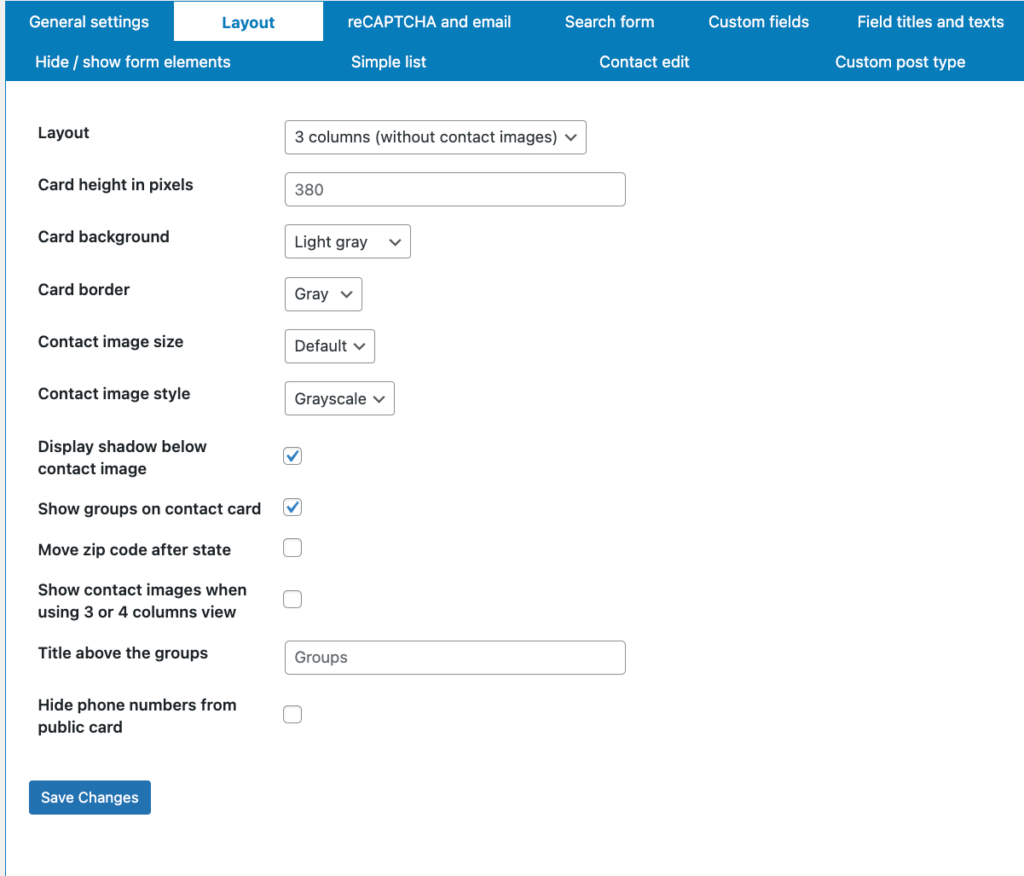This screenshot has width=1024, height=876.
Task: Click the 'Contact image size' label text
Action: coord(110,342)
